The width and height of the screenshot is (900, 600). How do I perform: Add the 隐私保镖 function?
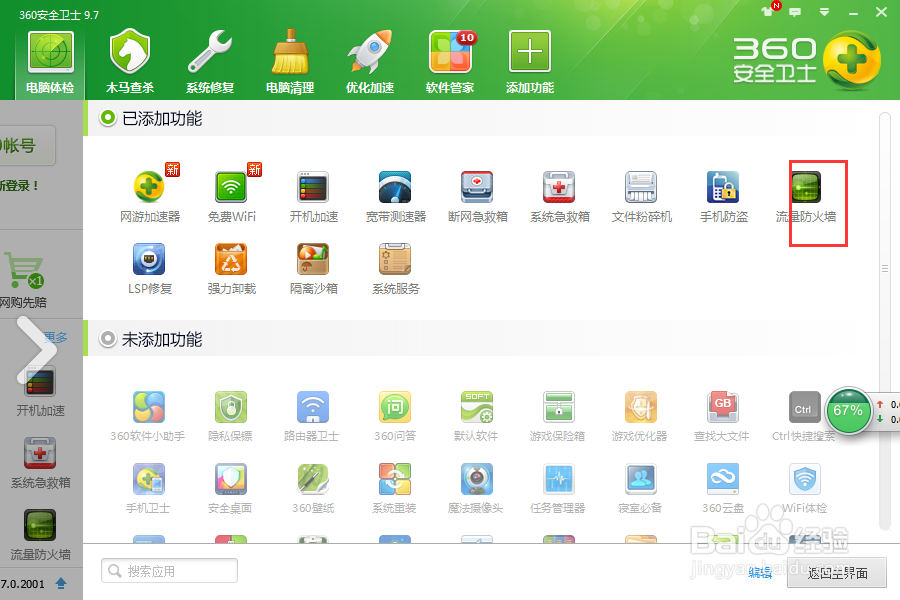tap(231, 416)
